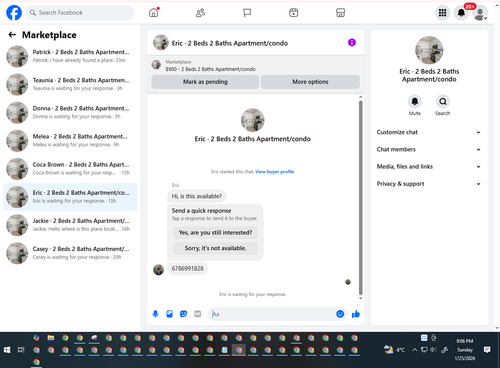Choose a GIF icon
Screen dimensions: 500x368
tap(197, 314)
